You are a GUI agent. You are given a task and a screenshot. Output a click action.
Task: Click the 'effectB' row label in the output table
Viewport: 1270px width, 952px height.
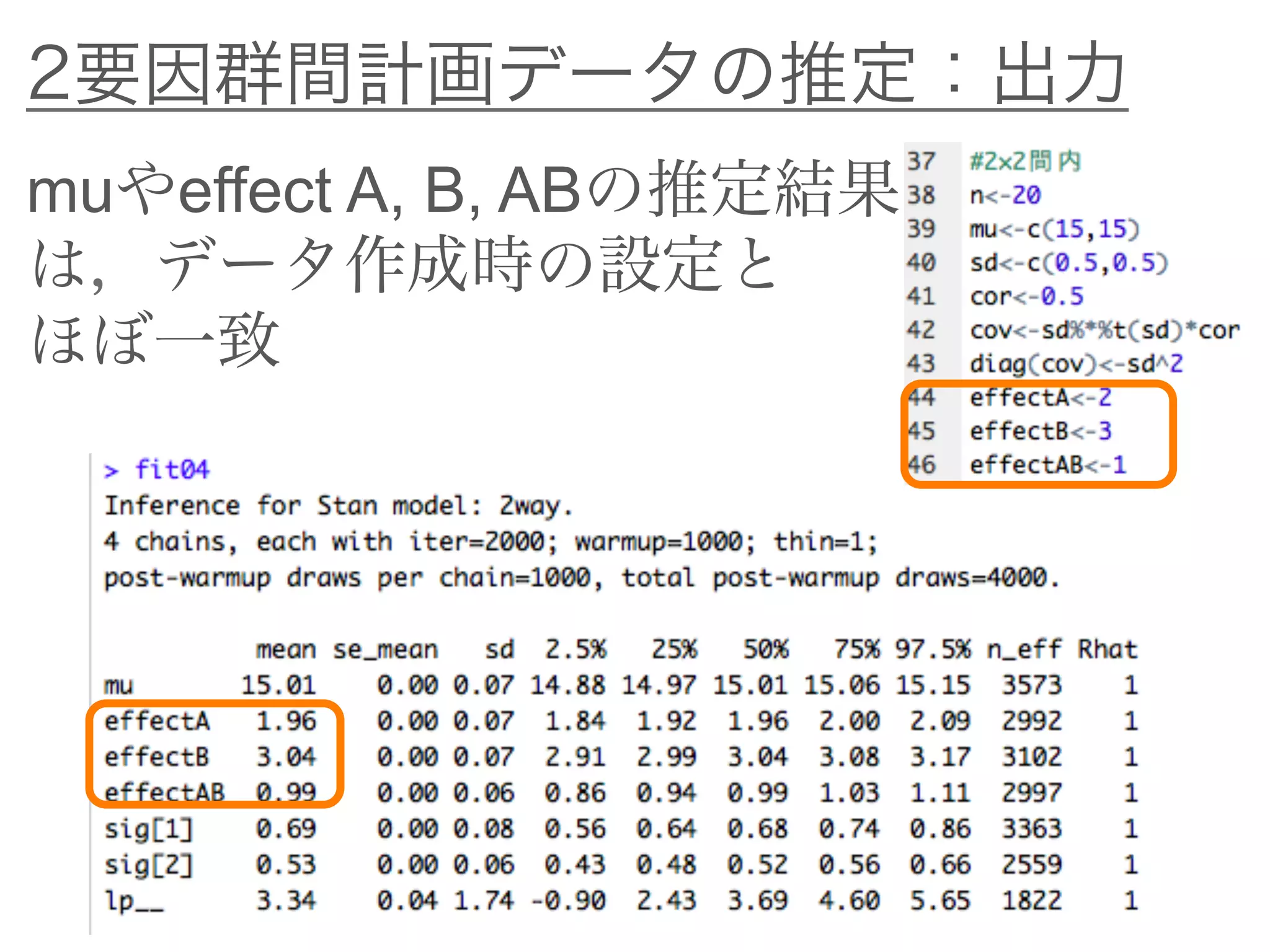coord(157,757)
